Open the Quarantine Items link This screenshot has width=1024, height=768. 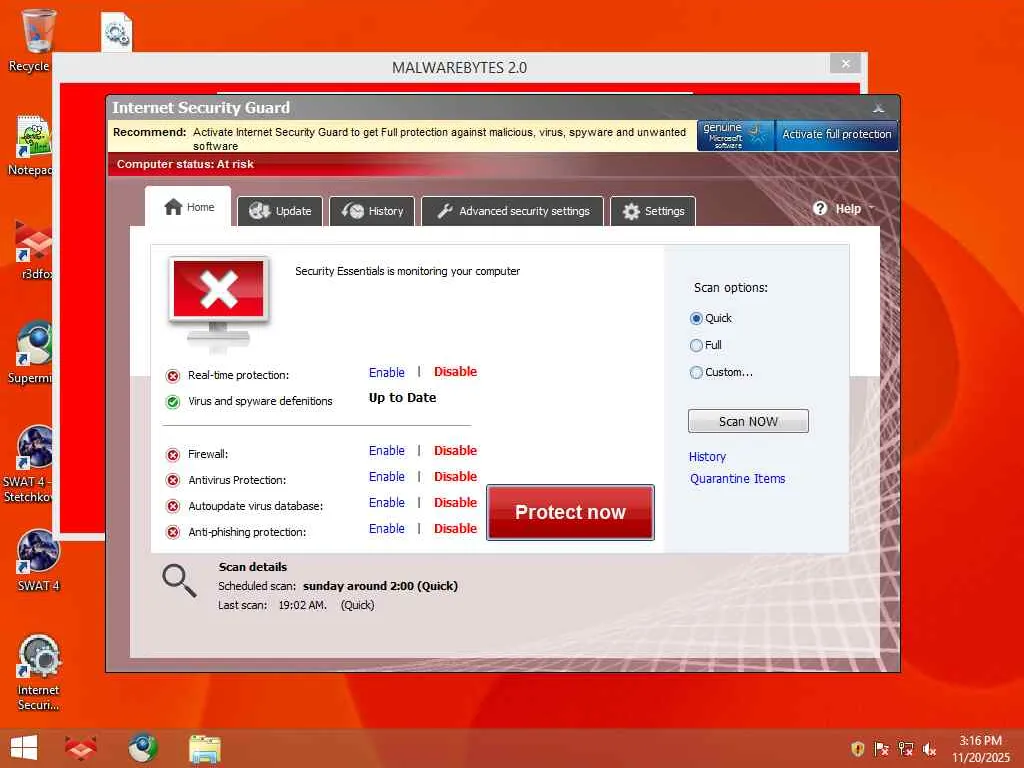(x=737, y=479)
